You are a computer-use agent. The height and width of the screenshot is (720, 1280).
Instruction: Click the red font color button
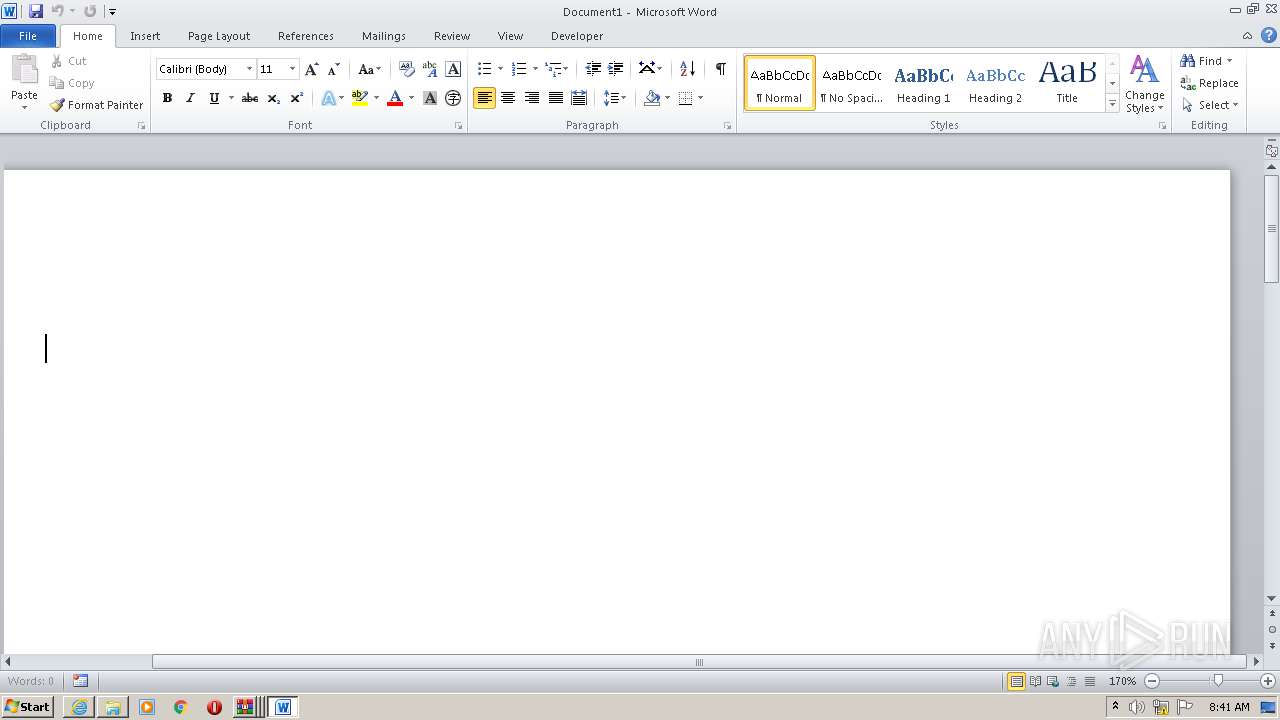(x=395, y=98)
